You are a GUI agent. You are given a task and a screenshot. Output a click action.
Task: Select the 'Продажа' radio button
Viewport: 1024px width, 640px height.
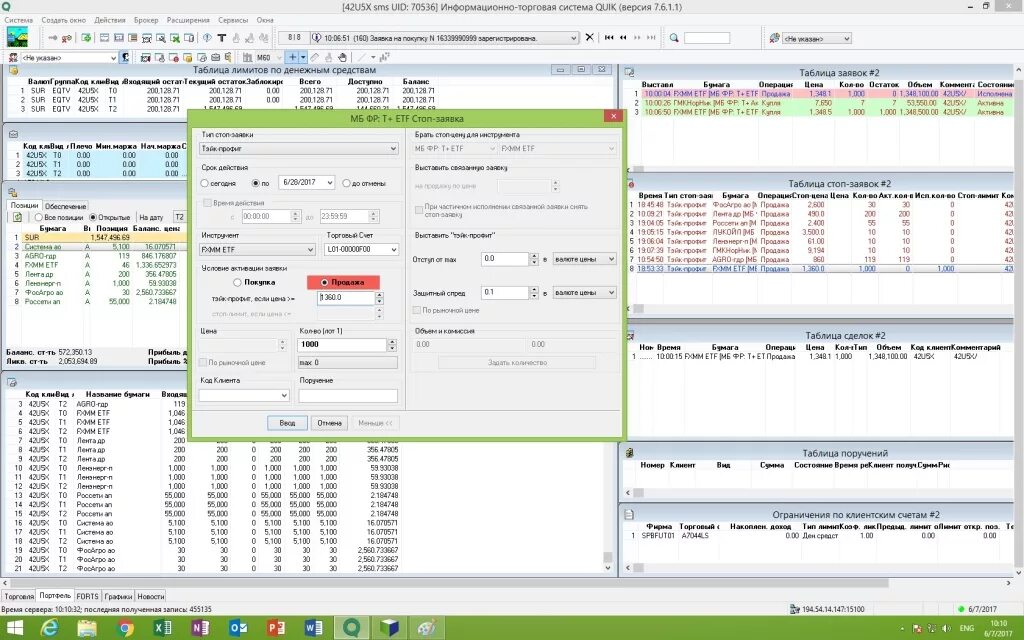[325, 282]
